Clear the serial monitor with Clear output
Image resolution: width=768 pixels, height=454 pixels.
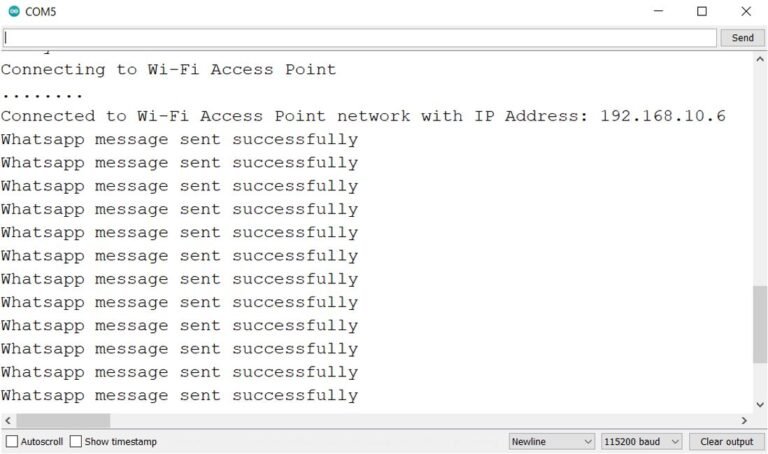coord(726,442)
